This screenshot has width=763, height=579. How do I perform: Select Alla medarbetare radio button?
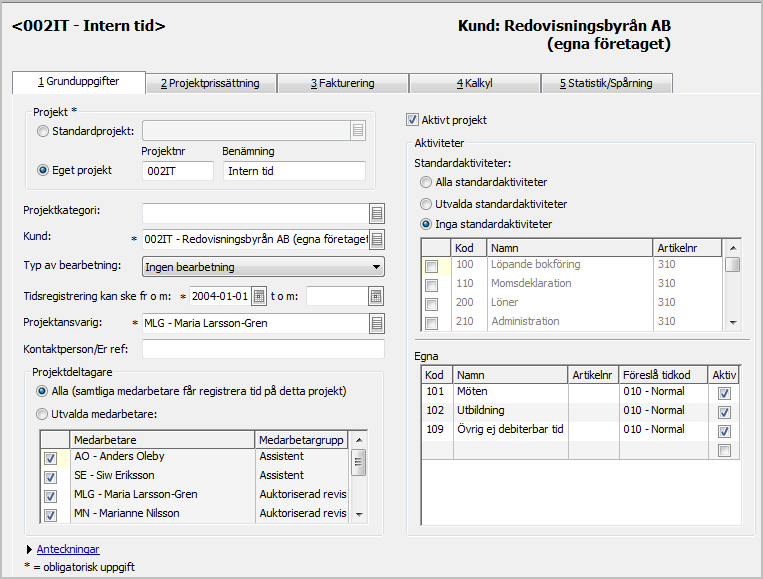point(42,391)
